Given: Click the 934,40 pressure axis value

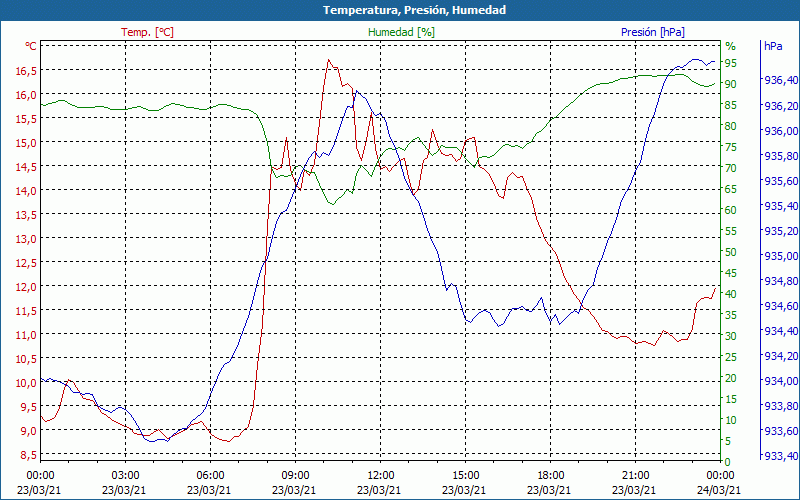Looking at the screenshot, I should click(781, 331).
